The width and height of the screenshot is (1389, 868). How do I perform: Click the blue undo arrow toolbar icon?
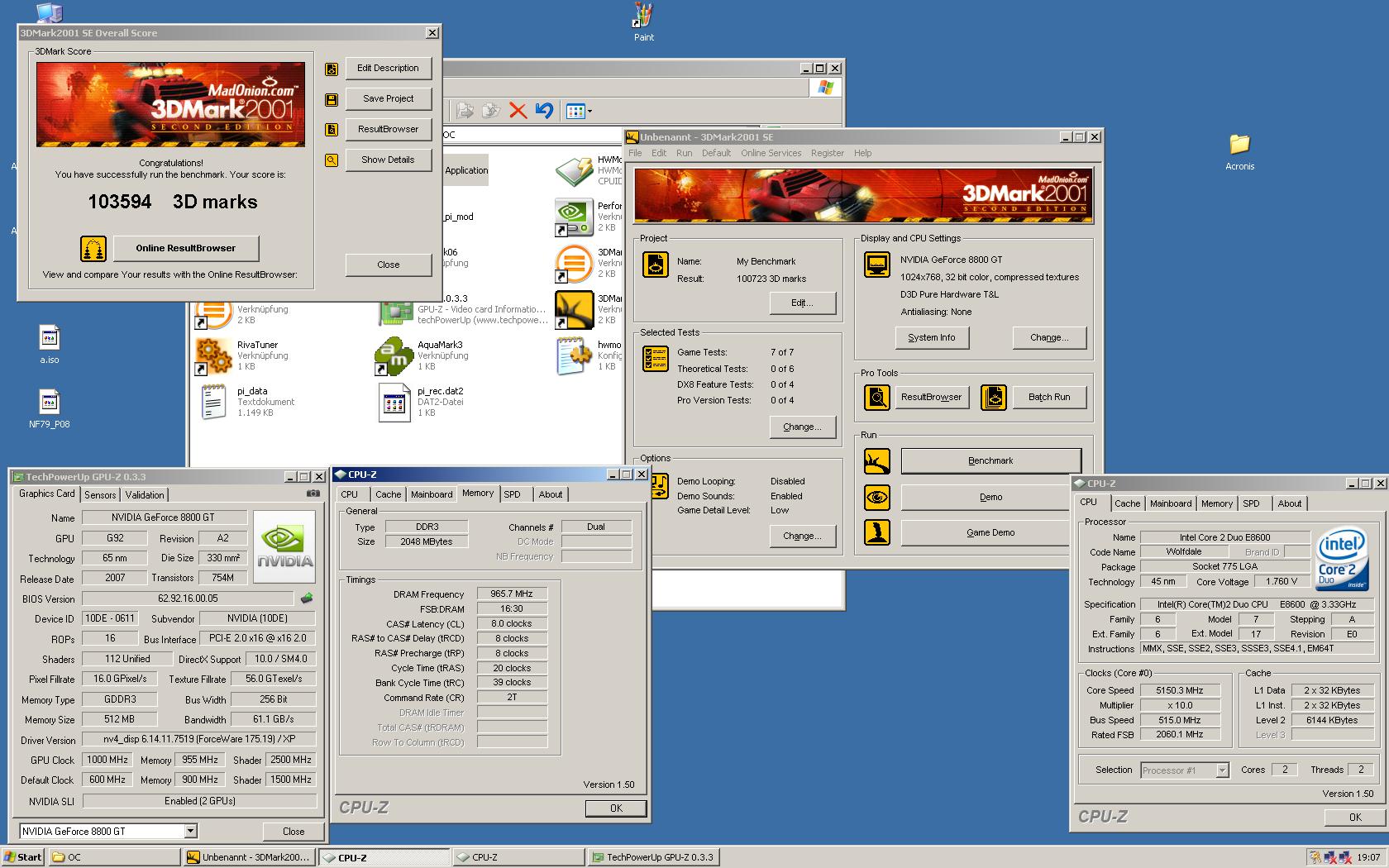coord(544,111)
